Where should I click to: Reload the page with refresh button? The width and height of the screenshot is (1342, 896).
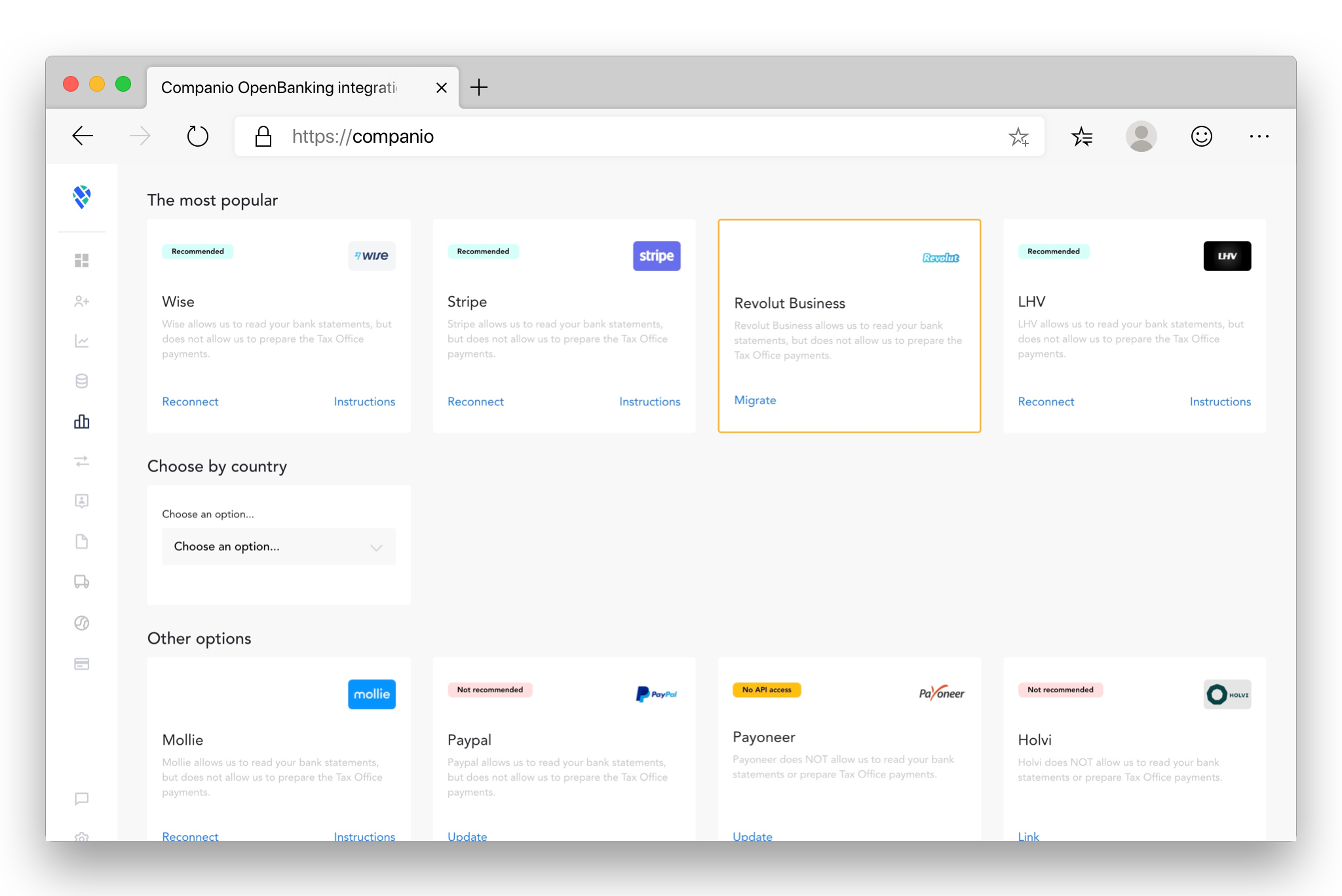click(x=197, y=136)
